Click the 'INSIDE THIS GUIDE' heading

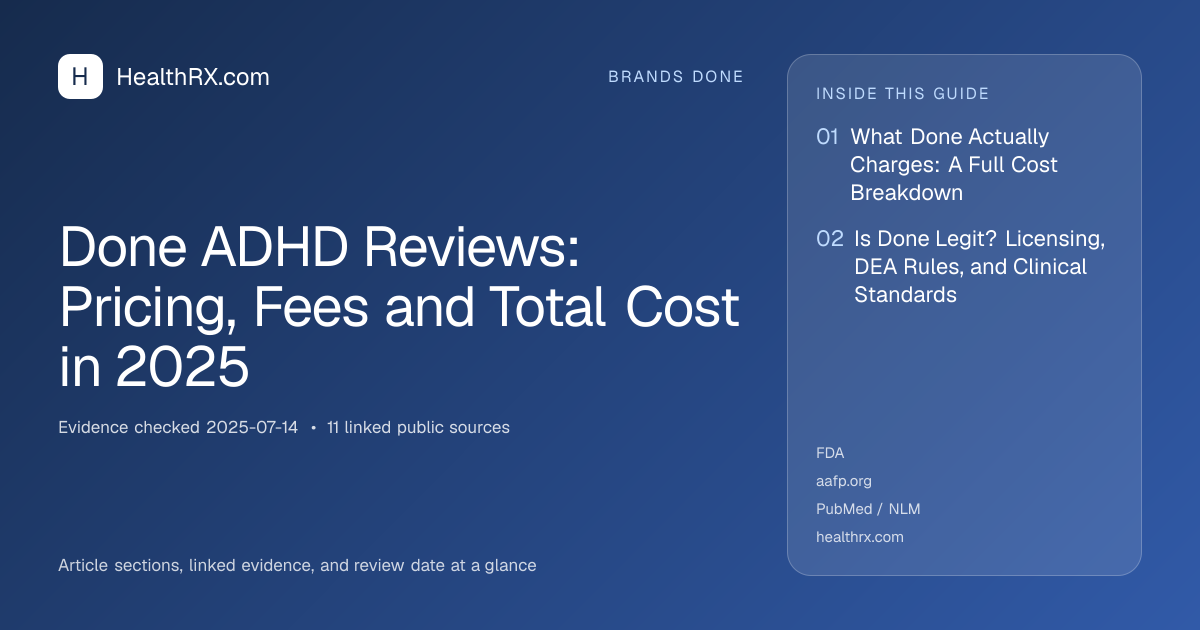click(x=903, y=94)
